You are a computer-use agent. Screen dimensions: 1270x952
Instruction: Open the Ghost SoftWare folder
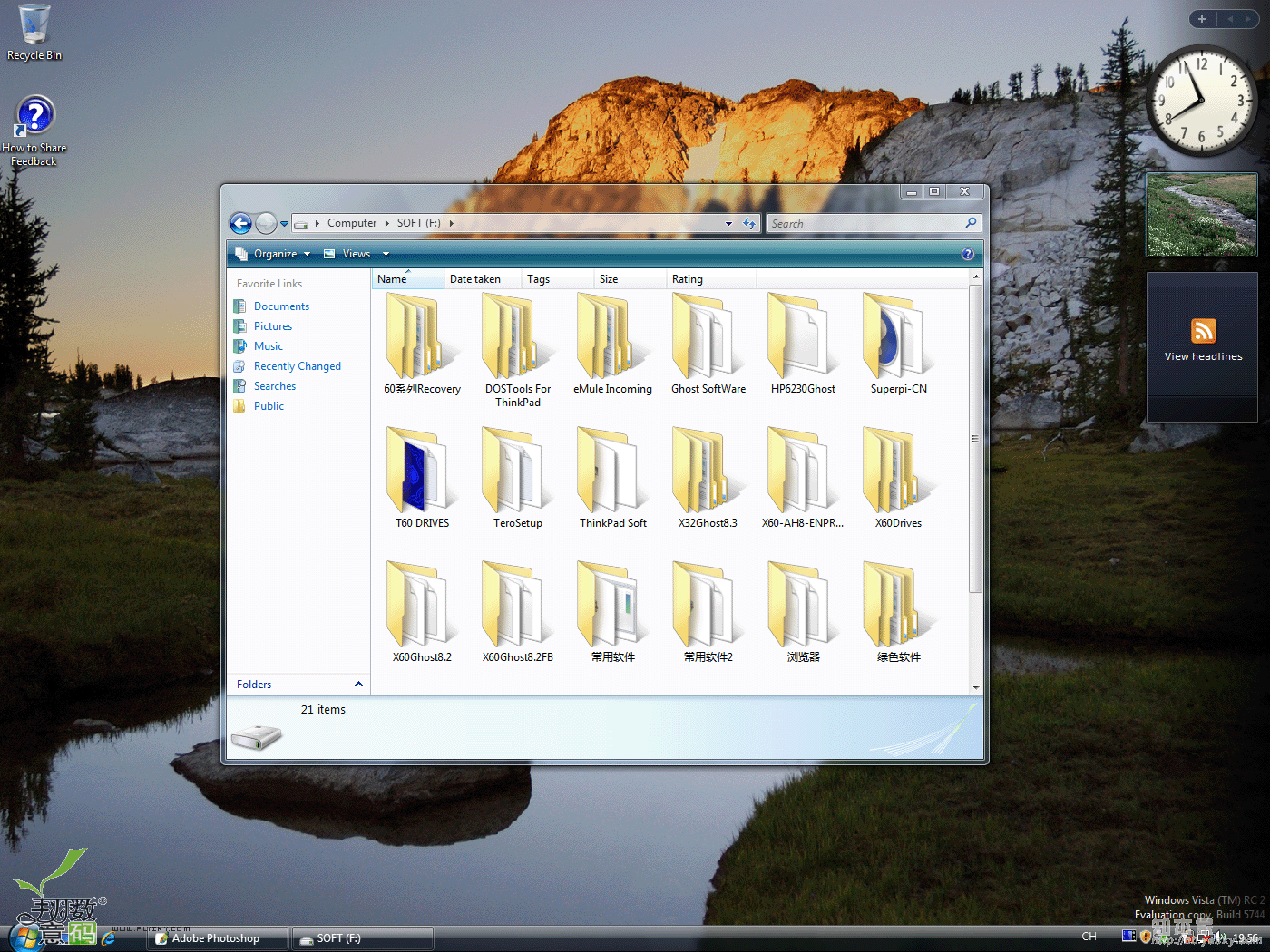[x=708, y=345]
